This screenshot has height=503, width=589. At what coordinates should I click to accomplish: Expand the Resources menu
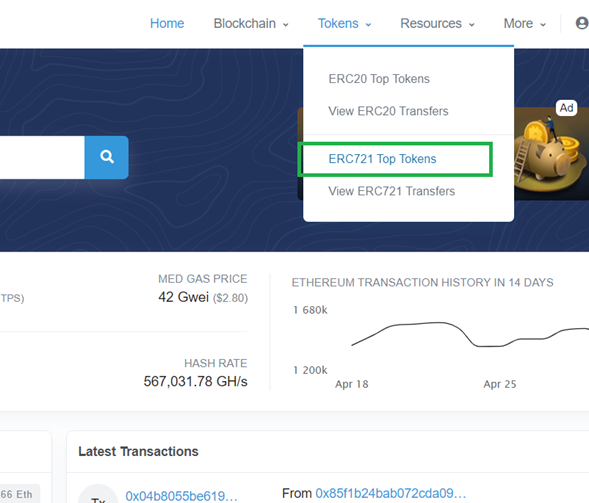(x=437, y=23)
